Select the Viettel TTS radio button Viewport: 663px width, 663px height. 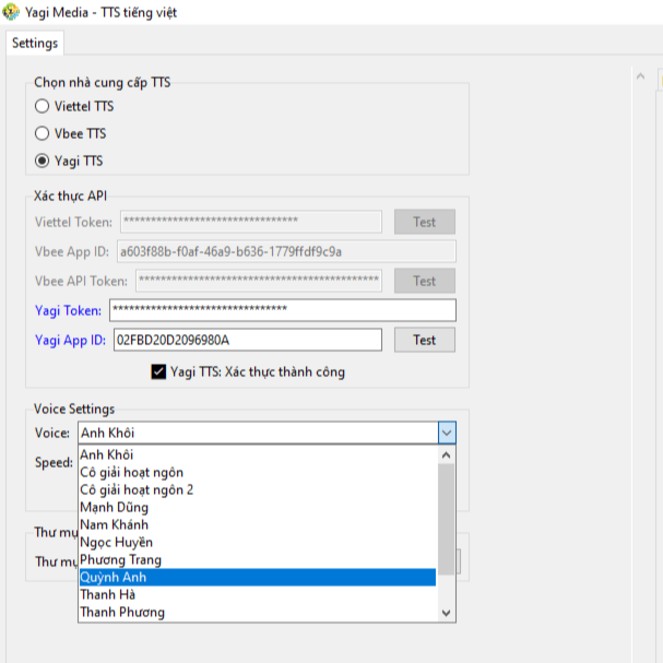coord(42,106)
